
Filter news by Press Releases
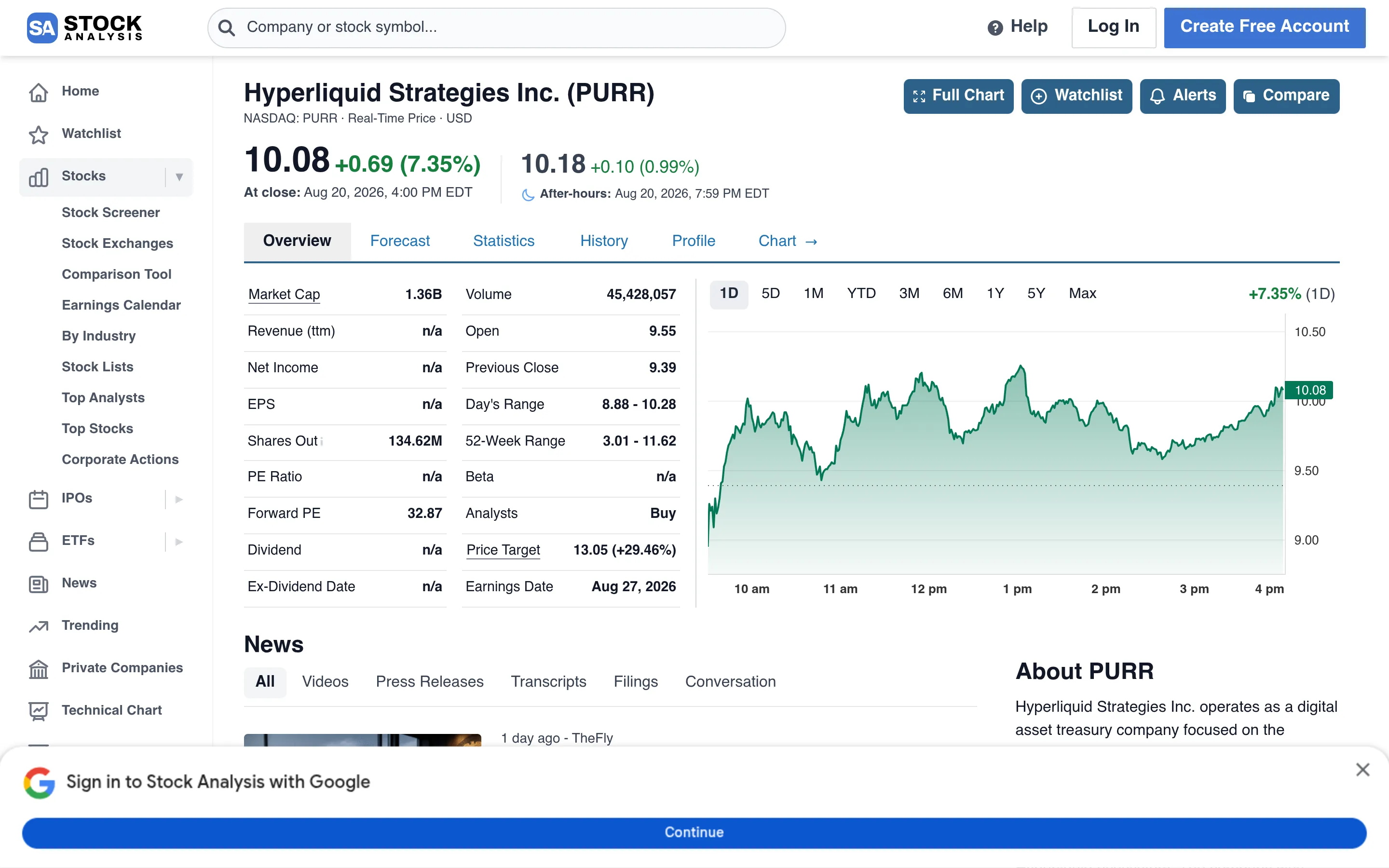pyautogui.click(x=429, y=682)
